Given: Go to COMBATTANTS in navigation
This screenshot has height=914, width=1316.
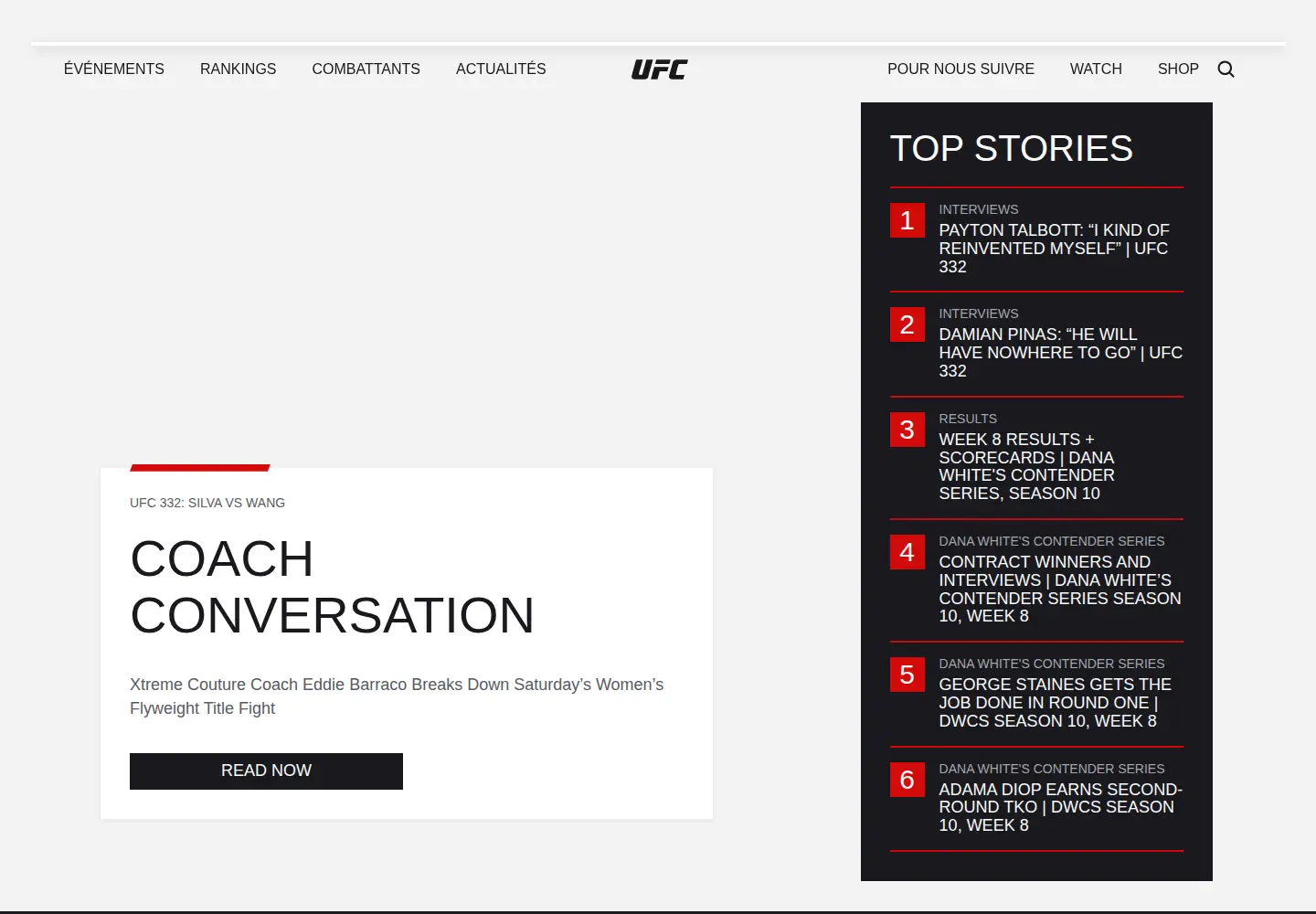Looking at the screenshot, I should [x=366, y=69].
